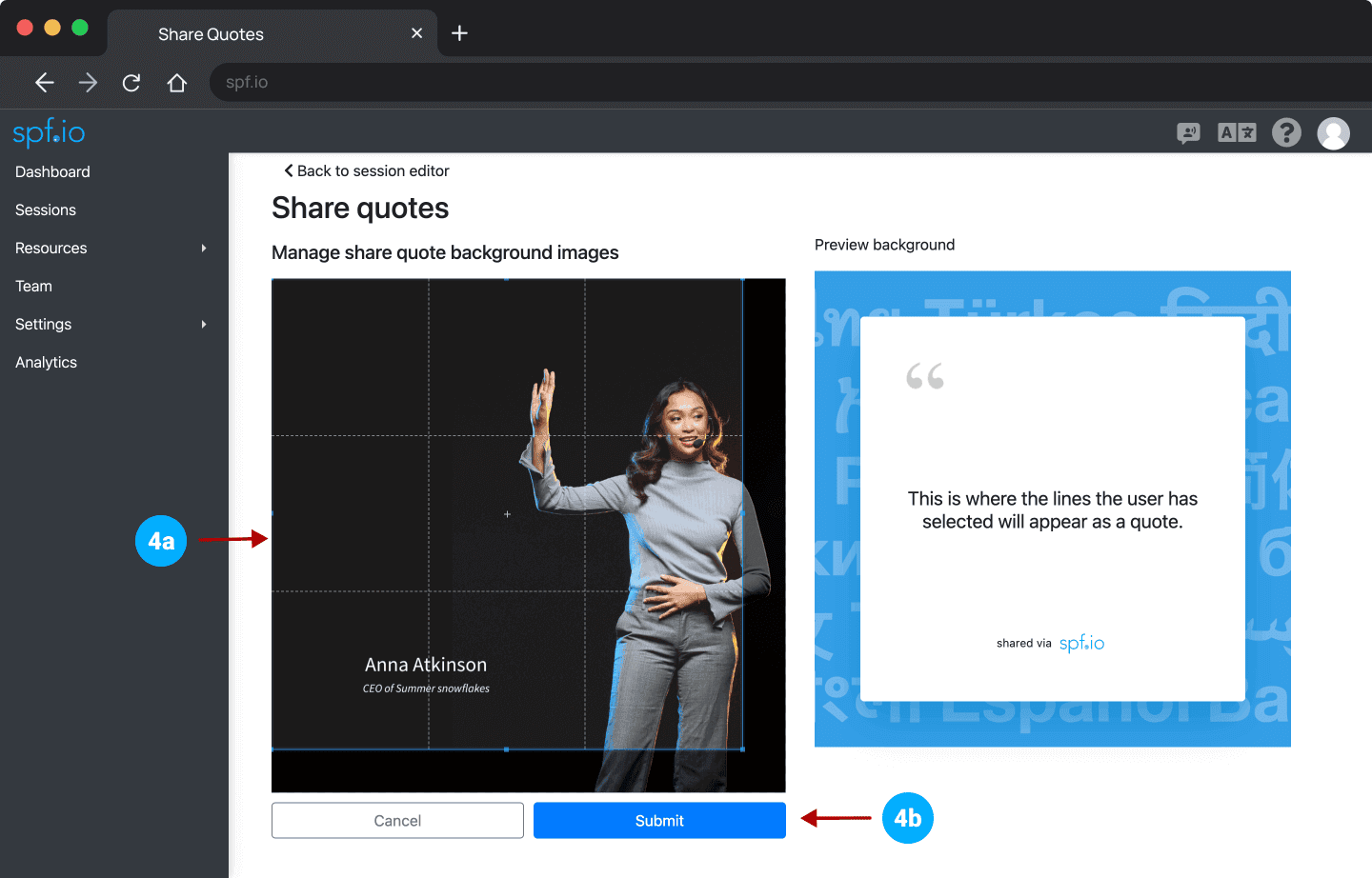Click the browser forward arrow
The width and height of the screenshot is (1372, 878).
[88, 83]
